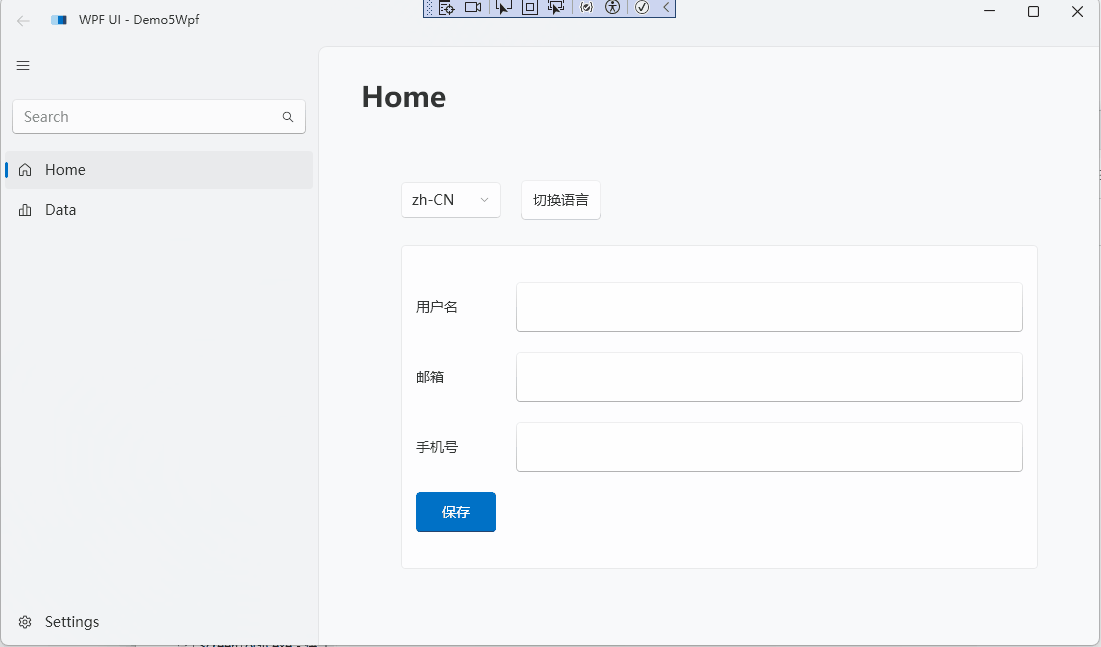This screenshot has height=647, width=1101.
Task: Click the back arrow in title bar
Action: 23,20
